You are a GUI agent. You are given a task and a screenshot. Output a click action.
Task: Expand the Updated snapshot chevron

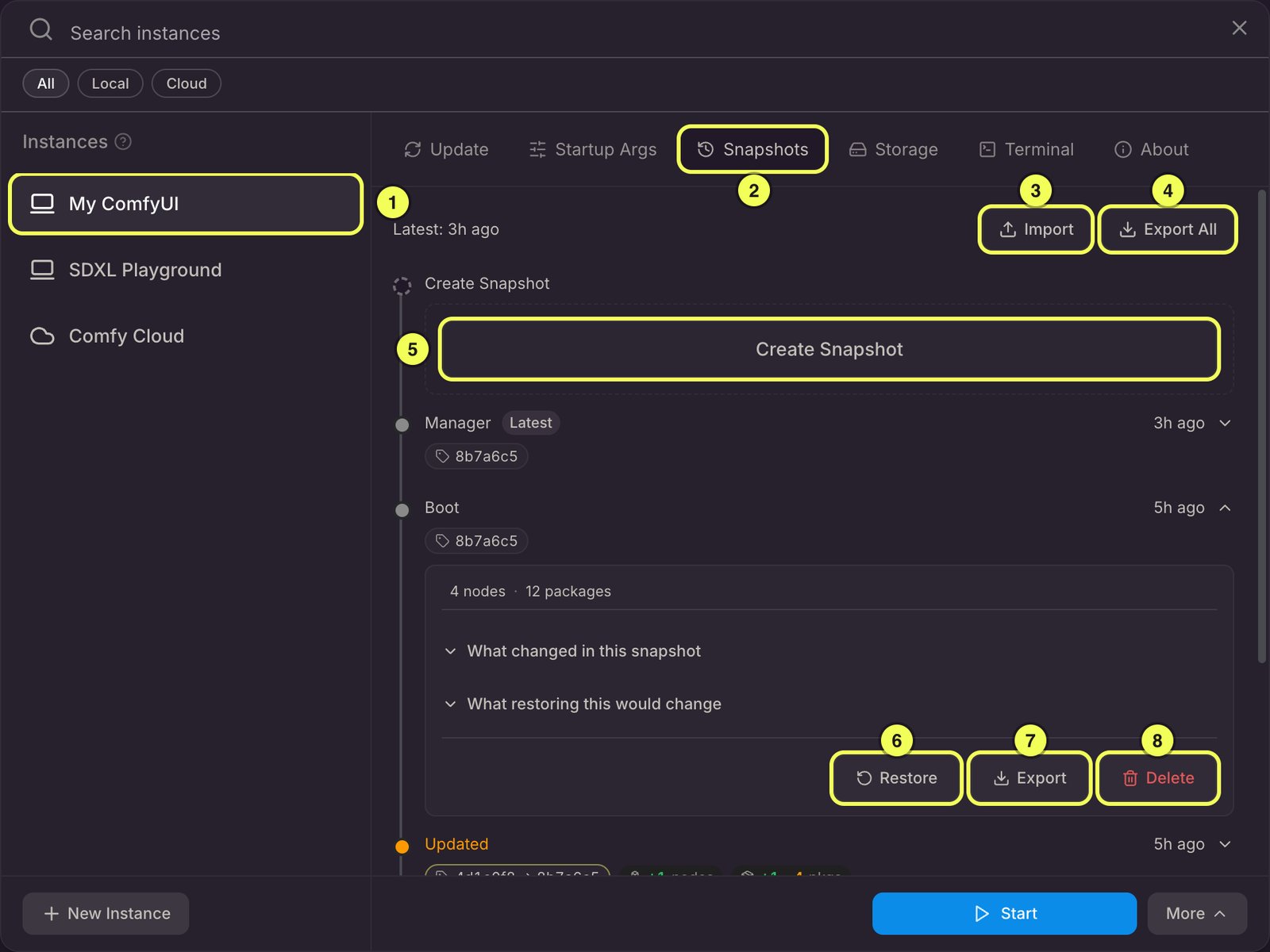coord(1225,844)
